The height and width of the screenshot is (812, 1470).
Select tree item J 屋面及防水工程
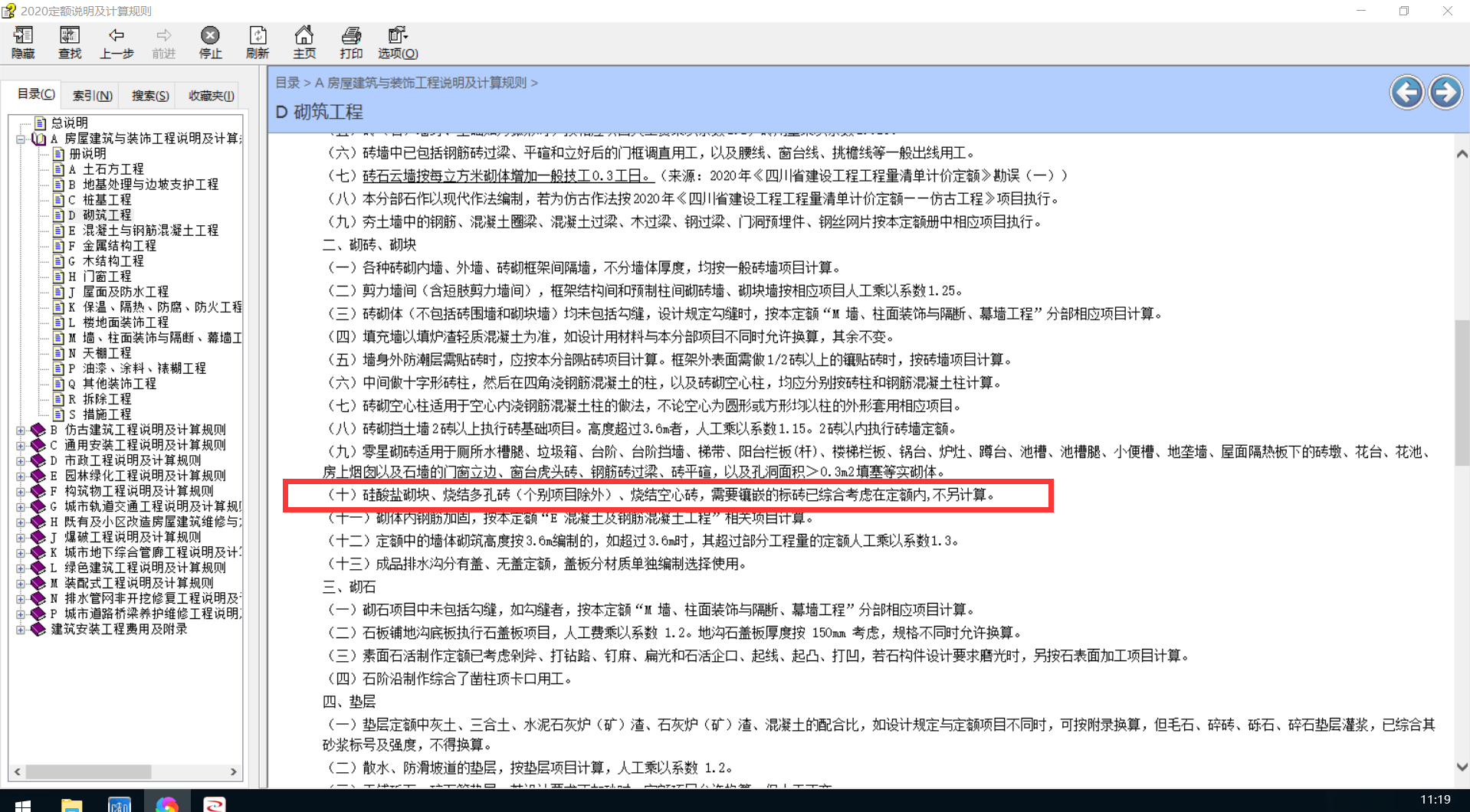(x=118, y=292)
